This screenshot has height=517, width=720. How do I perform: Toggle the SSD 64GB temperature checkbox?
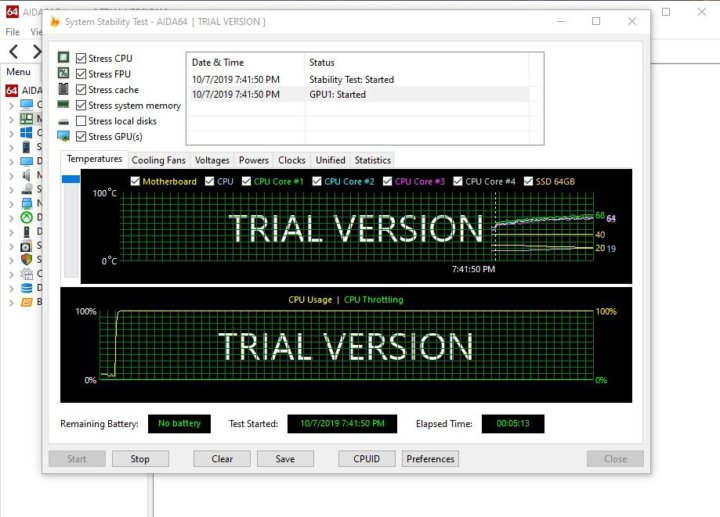point(528,181)
